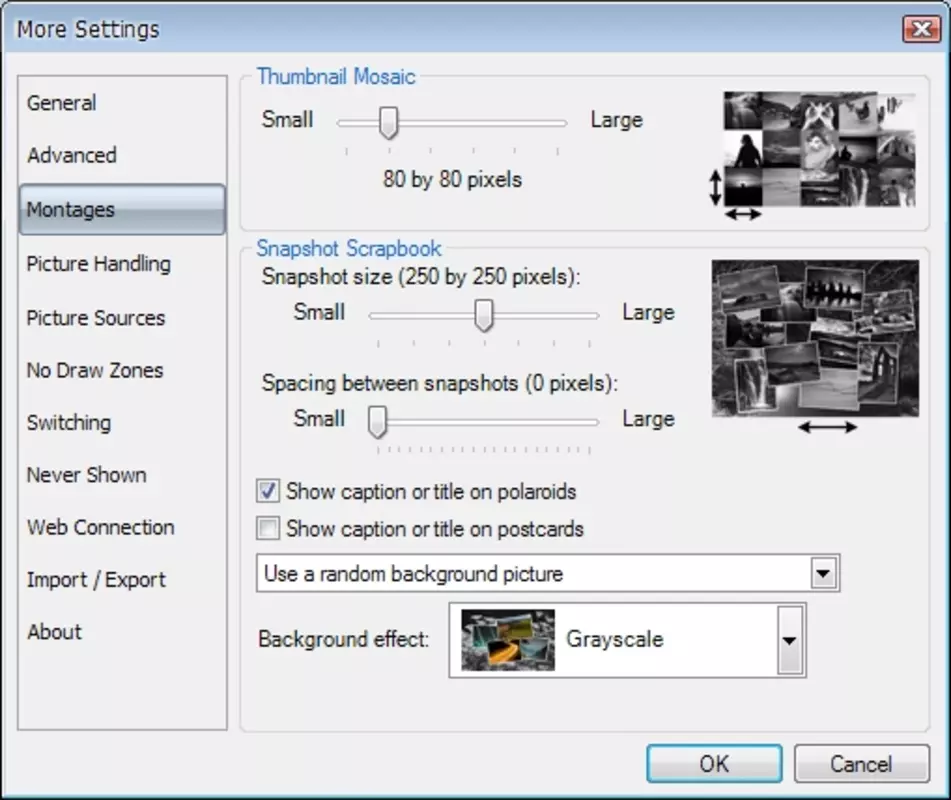Click the Snapshot size slider handle

483,315
